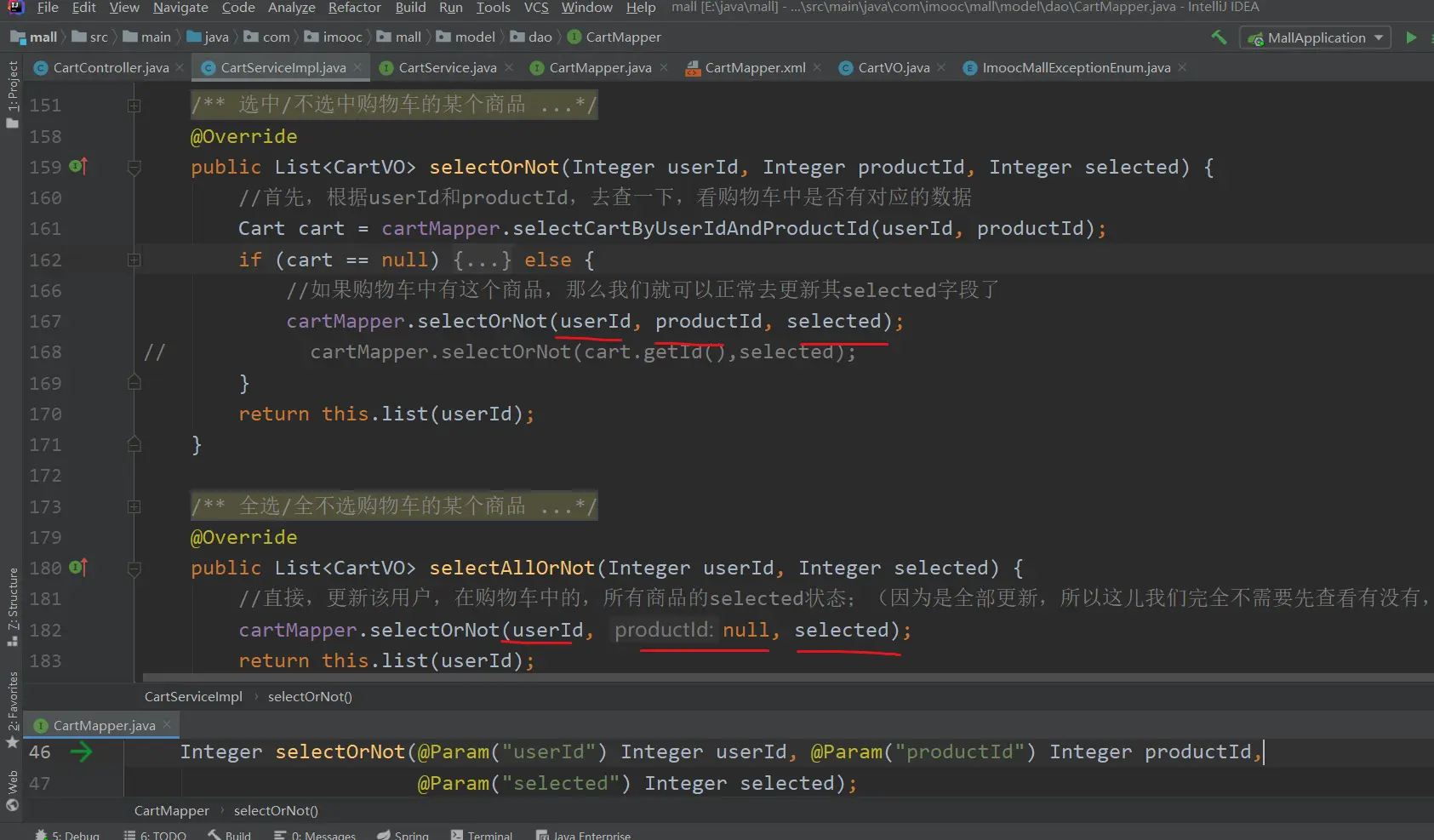Click the Build project hammer icon
This screenshot has width=1434, height=840.
(1219, 37)
